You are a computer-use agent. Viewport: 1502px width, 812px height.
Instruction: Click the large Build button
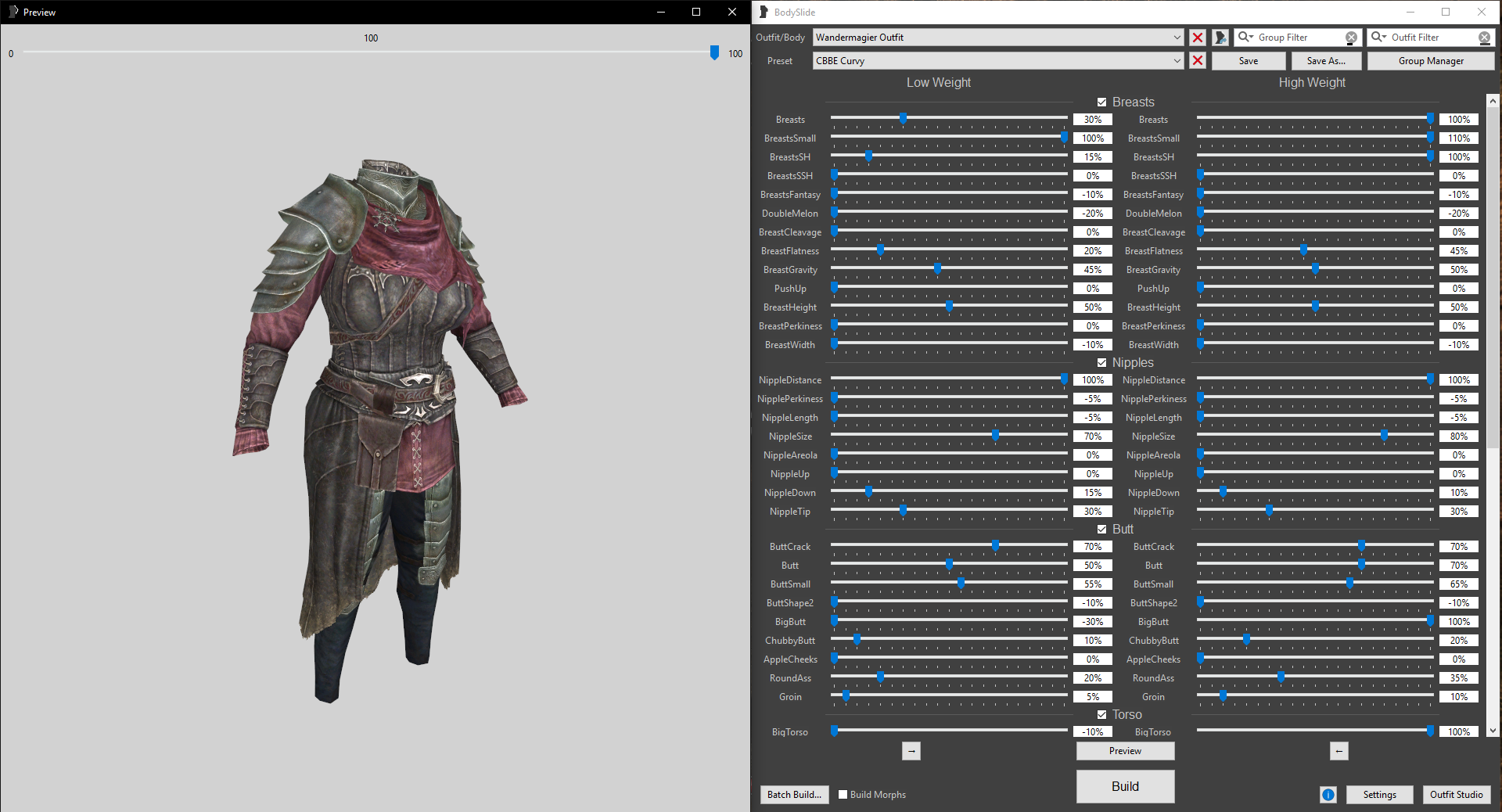(x=1125, y=786)
